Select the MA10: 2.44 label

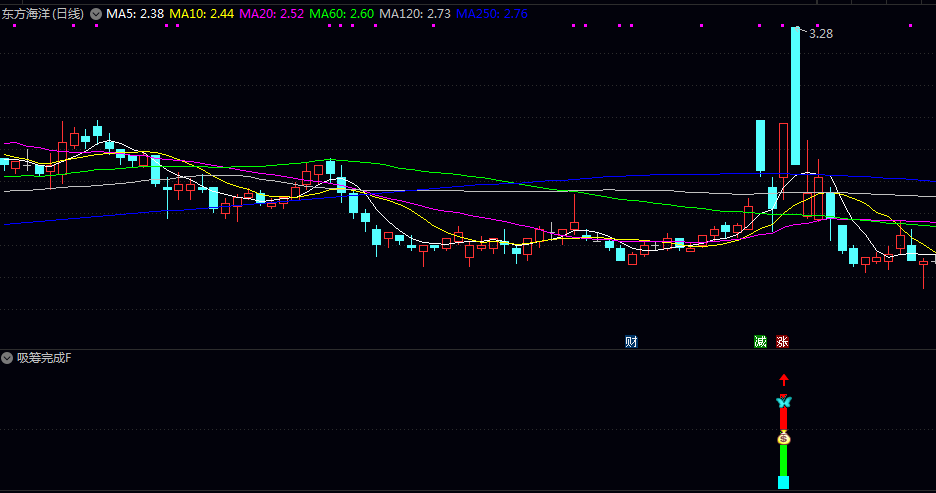tap(202, 14)
